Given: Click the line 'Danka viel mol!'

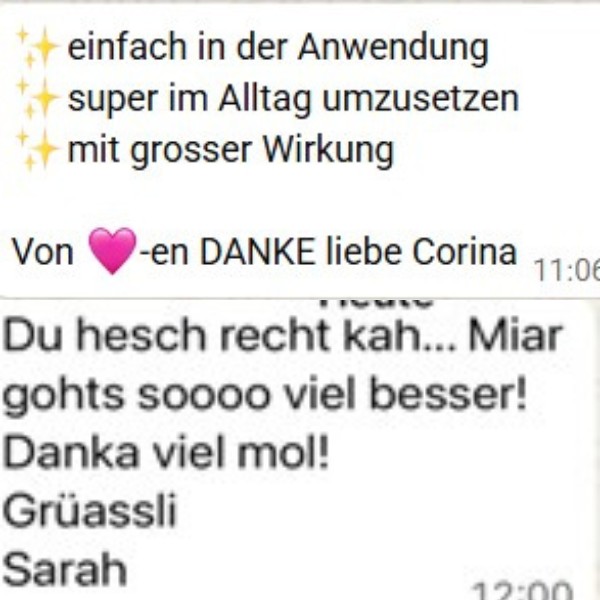Looking at the screenshot, I should pyautogui.click(x=166, y=453).
